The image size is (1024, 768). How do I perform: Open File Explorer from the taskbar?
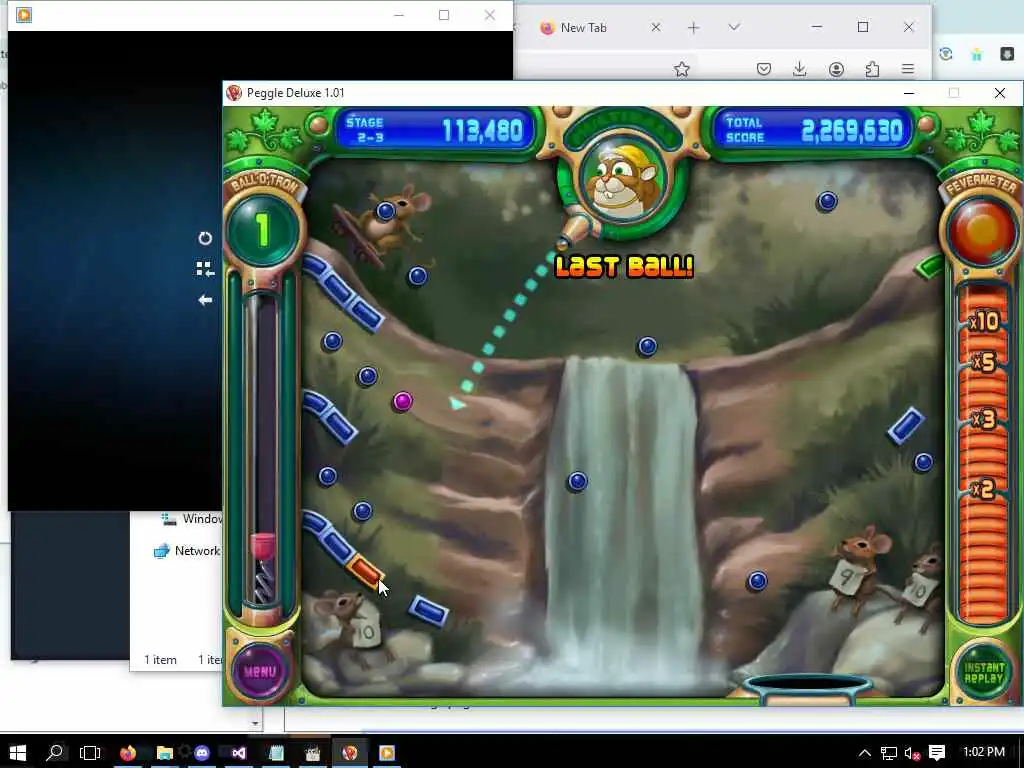pos(165,753)
